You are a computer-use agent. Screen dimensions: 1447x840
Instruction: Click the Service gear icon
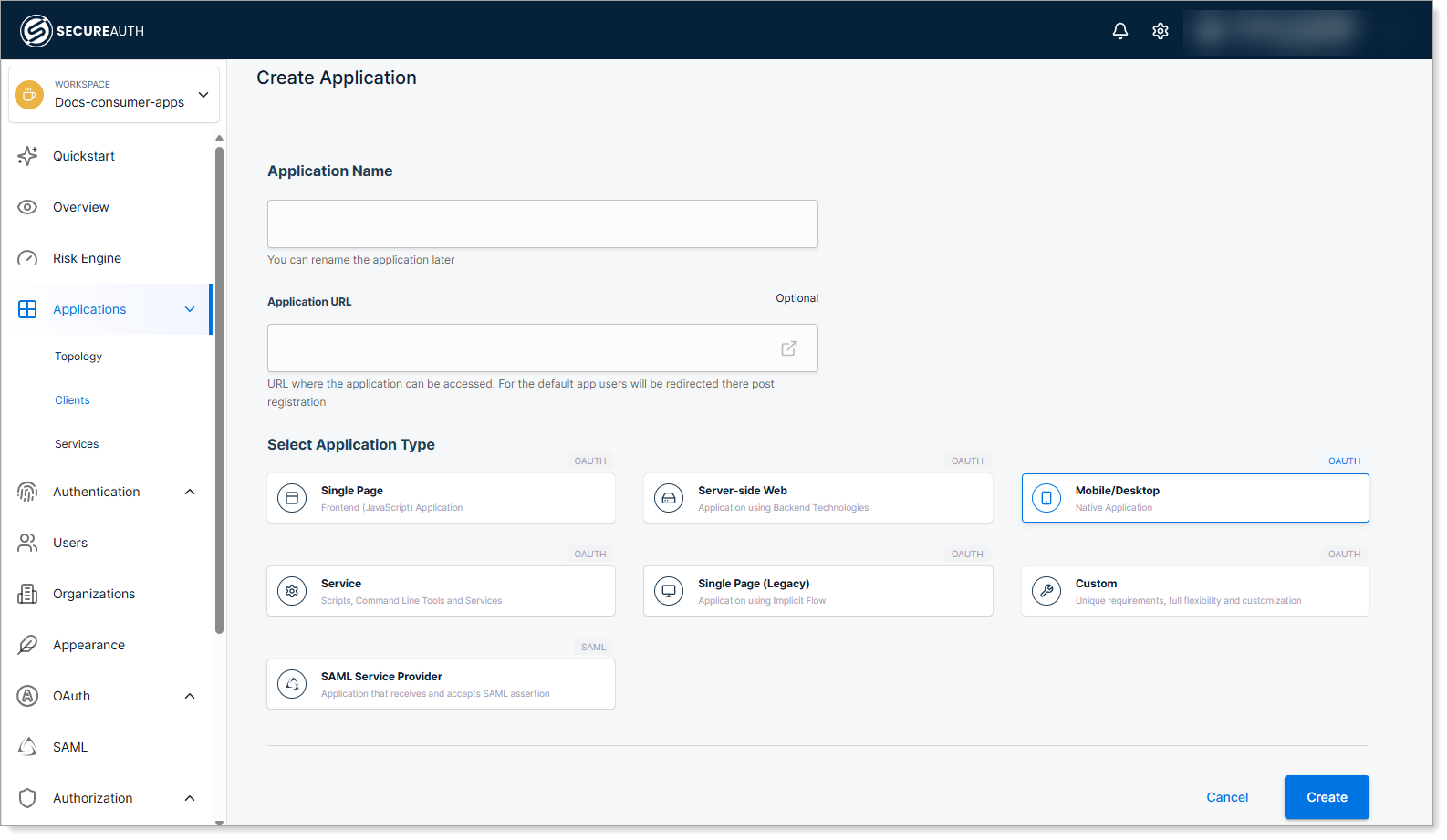[292, 591]
